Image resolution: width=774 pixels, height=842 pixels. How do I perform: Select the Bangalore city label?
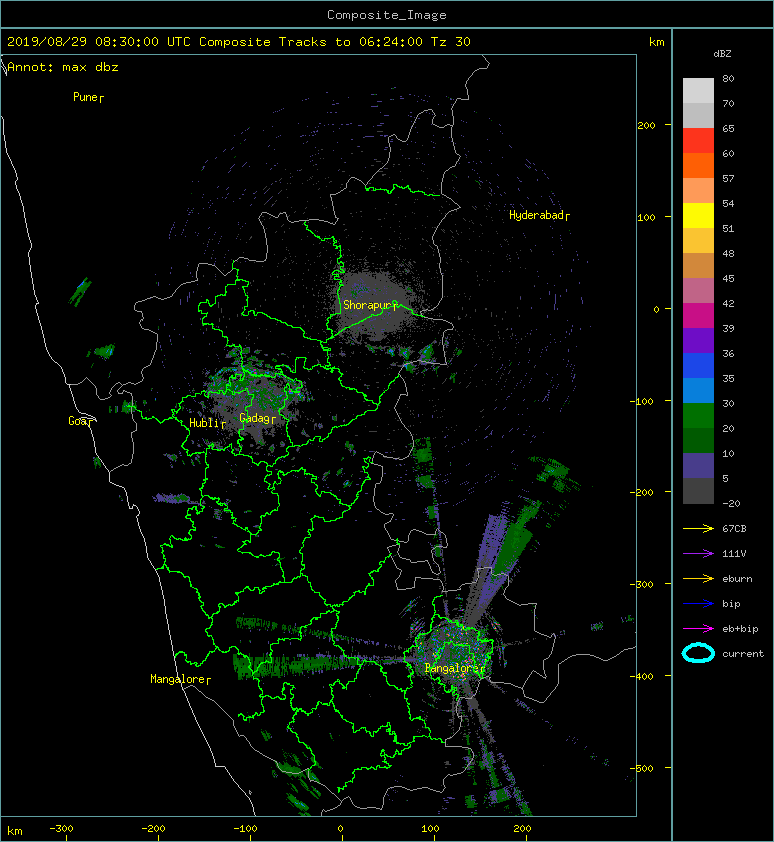click(x=454, y=668)
